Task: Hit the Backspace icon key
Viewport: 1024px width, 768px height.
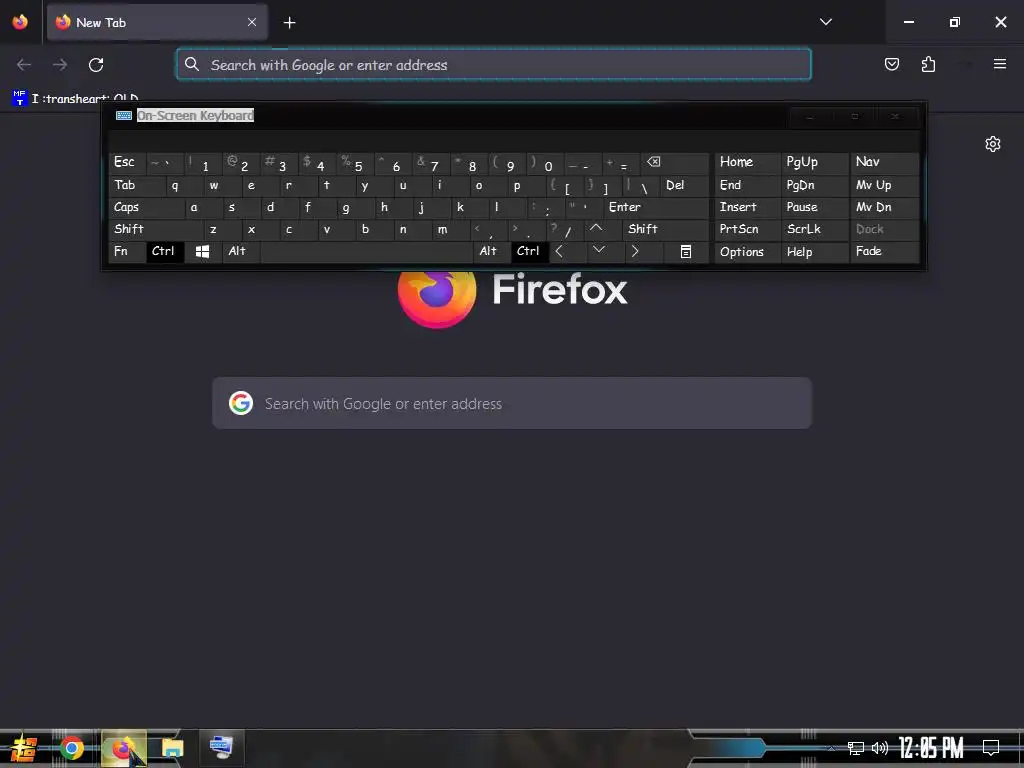Action: (675, 163)
